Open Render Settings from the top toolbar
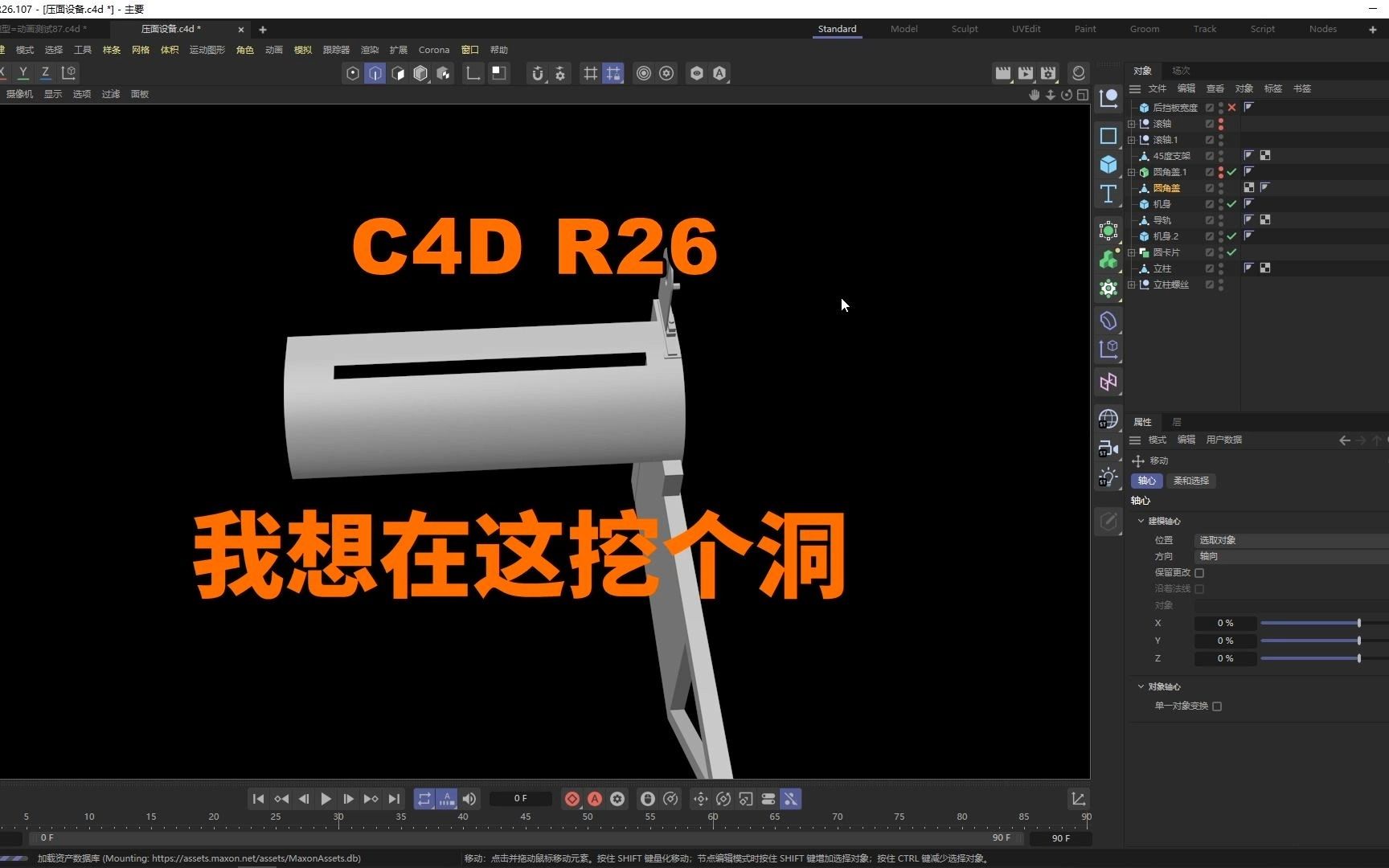Viewport: 1389px width, 868px height. 1047,73
